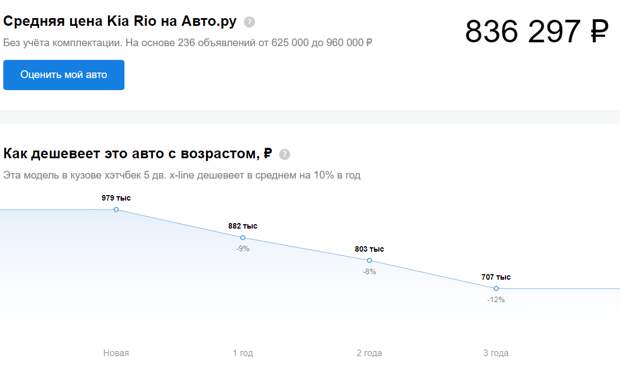The image size is (620, 372).
Task: Open help icon next to average price heading
Action: pos(250,22)
